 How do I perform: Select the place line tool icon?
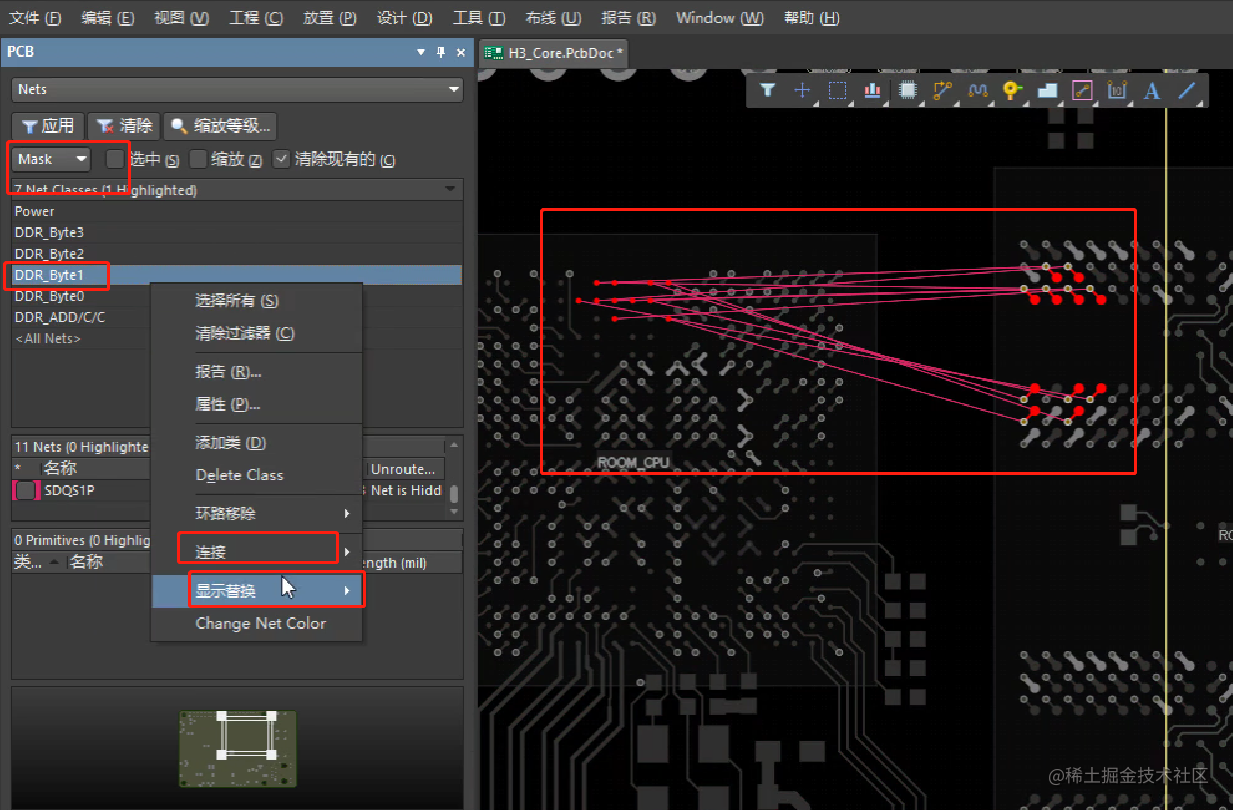1186,90
